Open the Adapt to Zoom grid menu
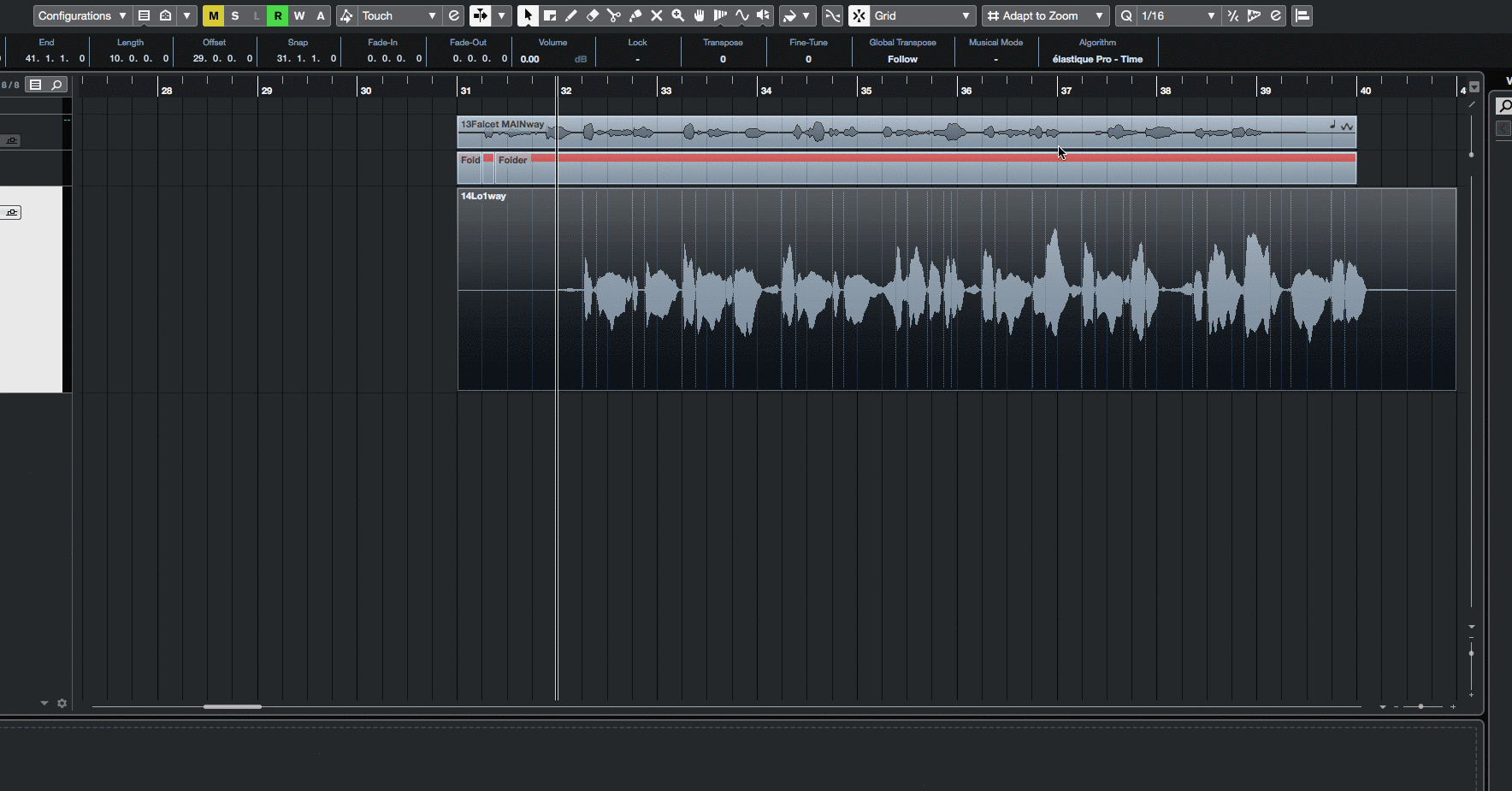 point(1045,15)
